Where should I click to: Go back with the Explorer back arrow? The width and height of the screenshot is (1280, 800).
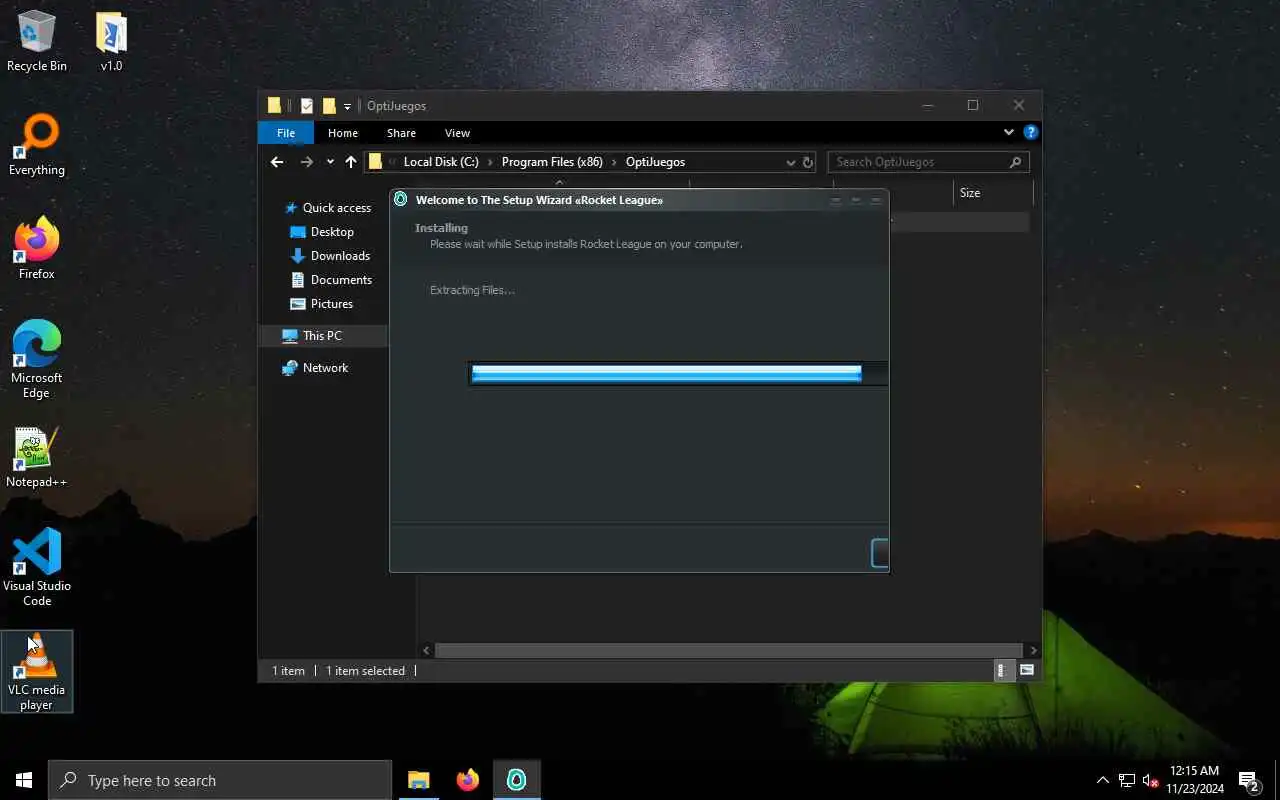pyautogui.click(x=277, y=162)
